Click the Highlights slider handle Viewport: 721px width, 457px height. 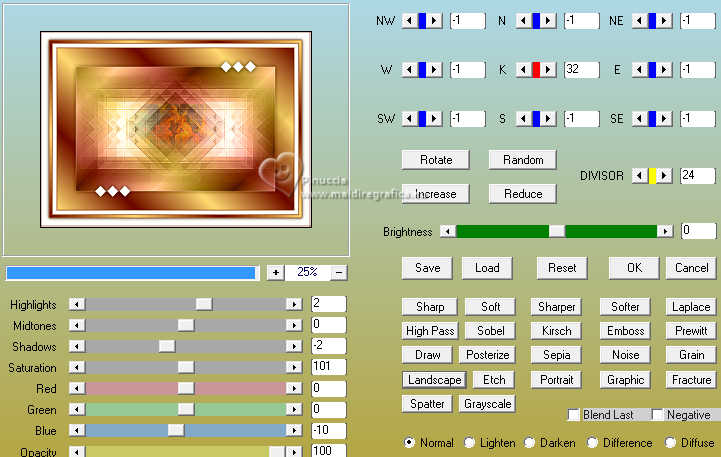pyautogui.click(x=204, y=304)
